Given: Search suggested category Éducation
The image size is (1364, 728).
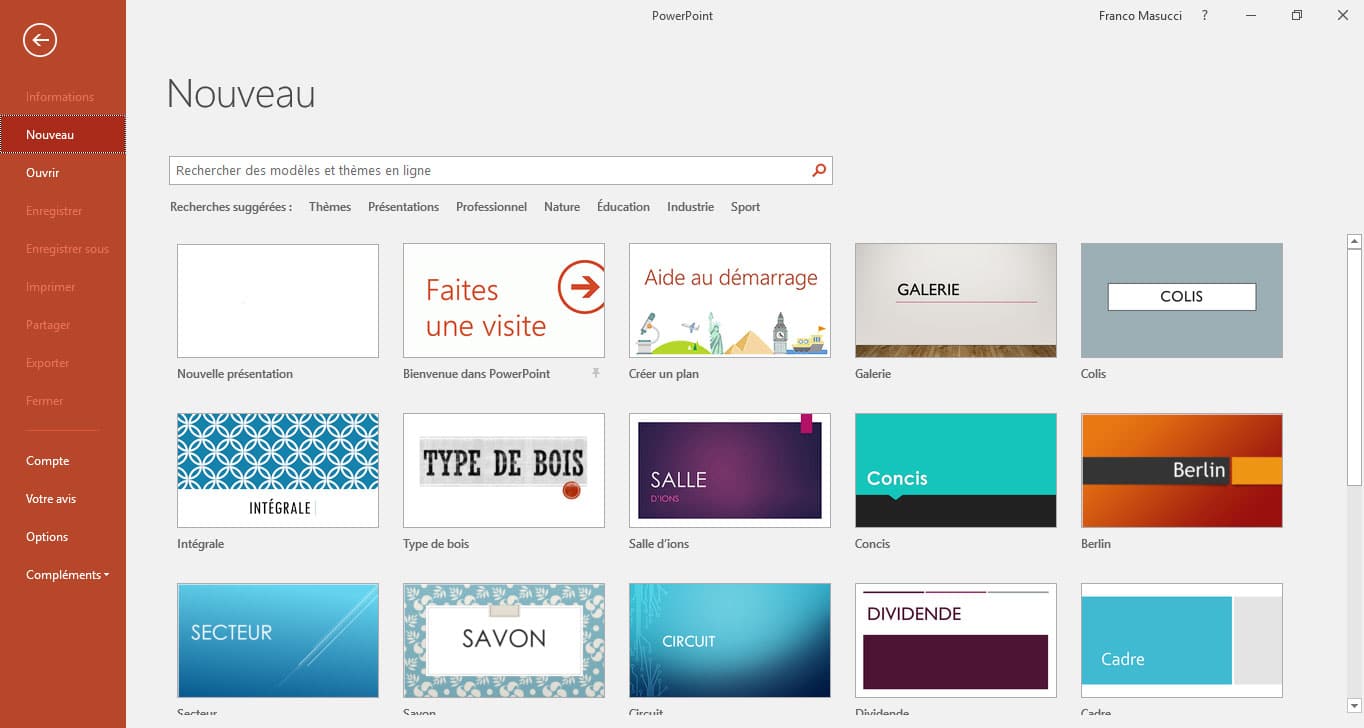Looking at the screenshot, I should click(623, 207).
